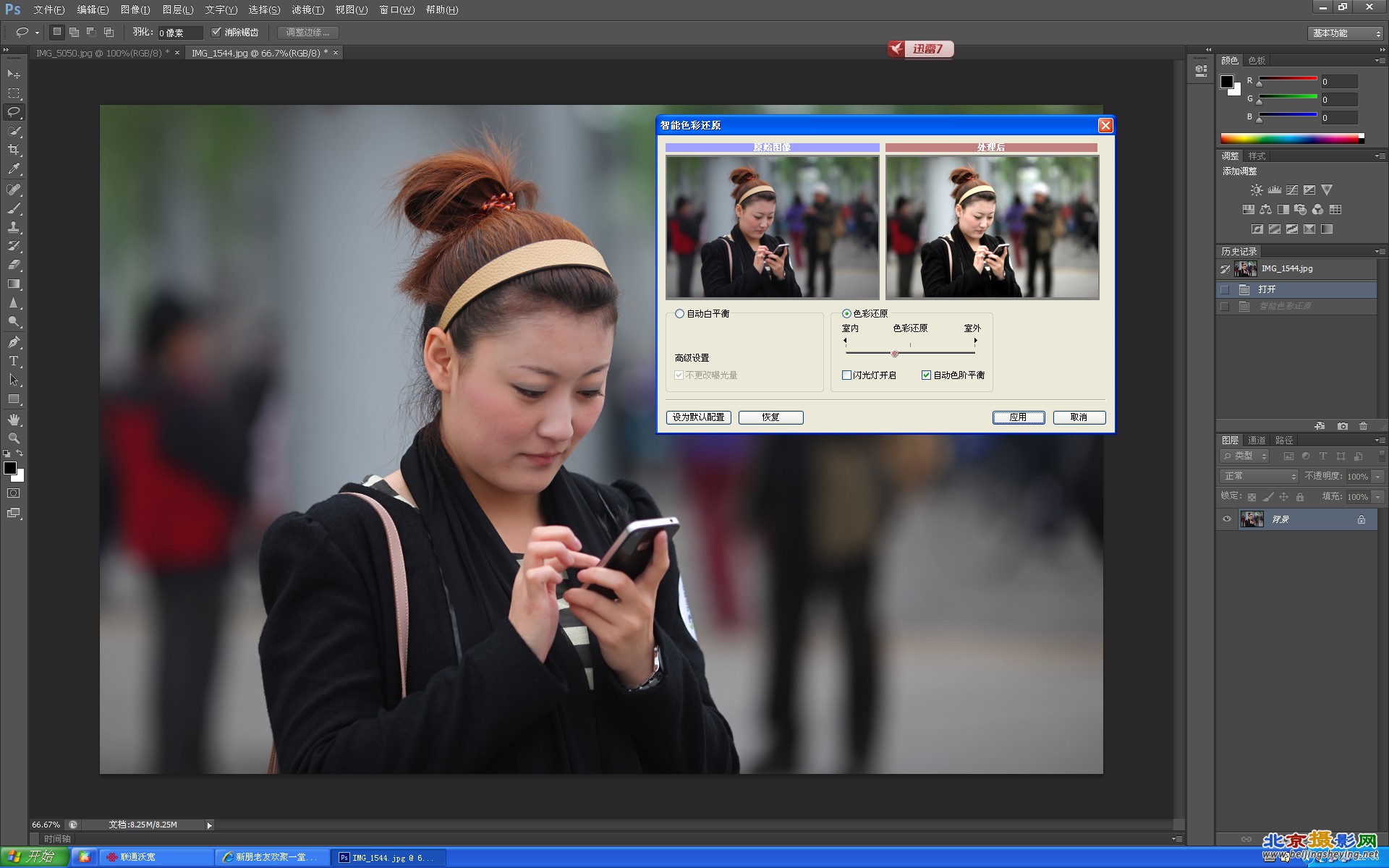Select the Path Selection tool
This screenshot has width=1389, height=868.
[x=14, y=380]
